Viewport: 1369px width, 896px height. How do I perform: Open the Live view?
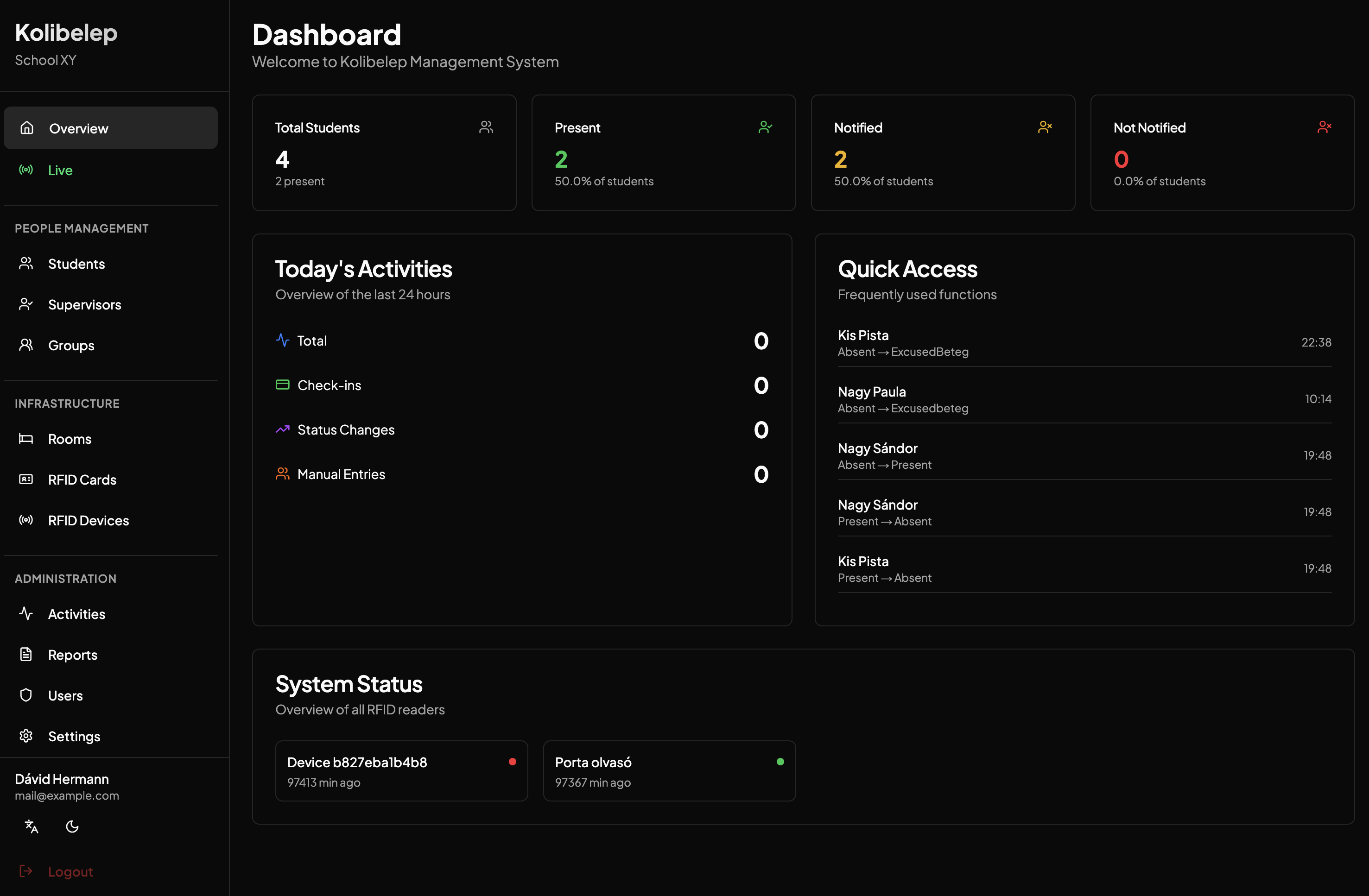[60, 170]
